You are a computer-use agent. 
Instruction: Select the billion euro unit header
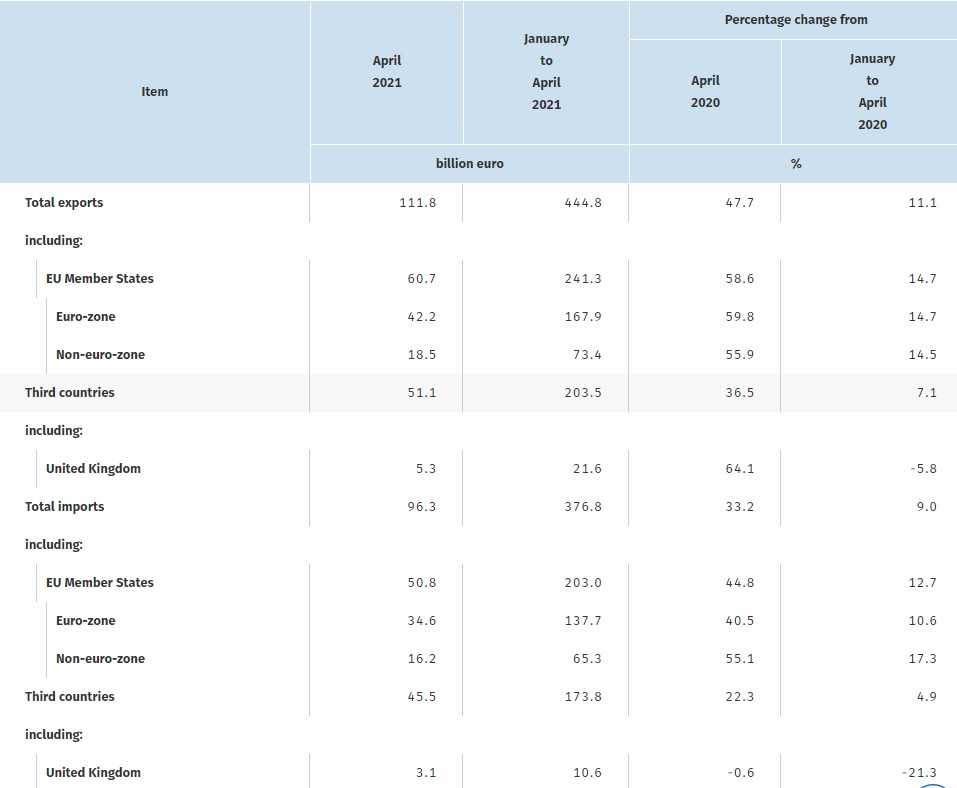pyautogui.click(x=469, y=163)
